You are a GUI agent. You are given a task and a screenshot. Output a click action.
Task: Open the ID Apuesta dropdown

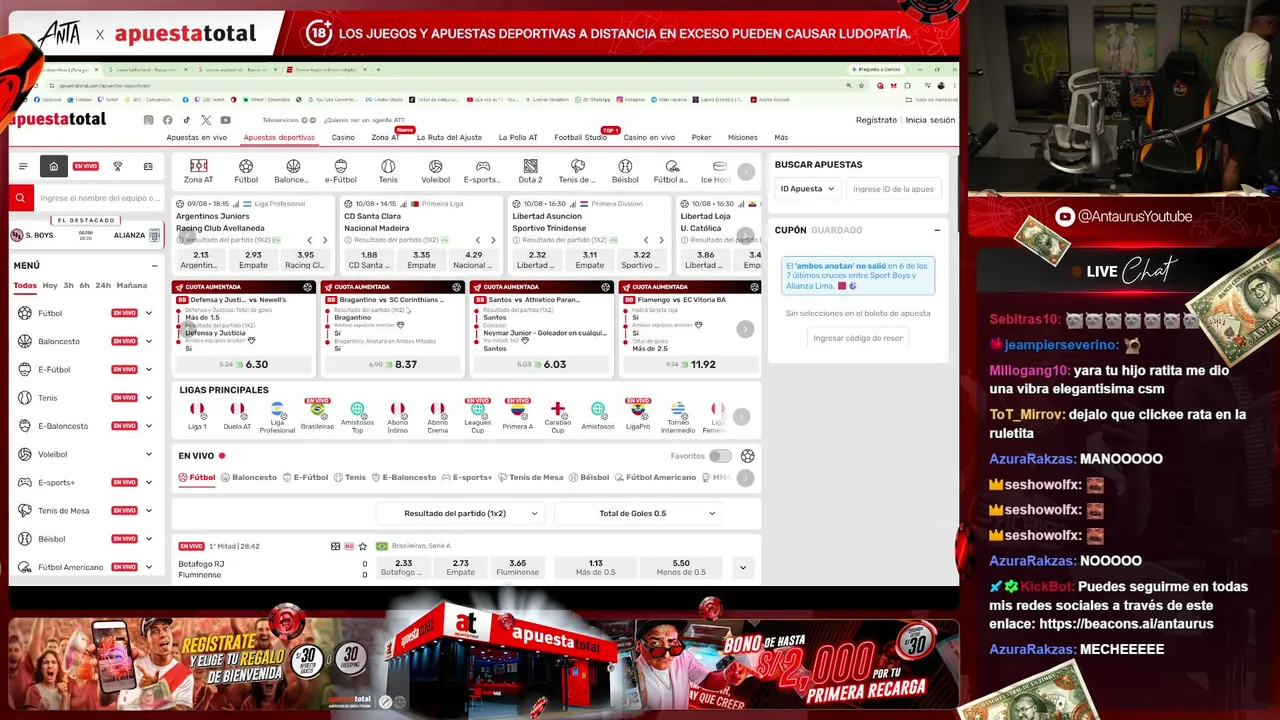(806, 188)
